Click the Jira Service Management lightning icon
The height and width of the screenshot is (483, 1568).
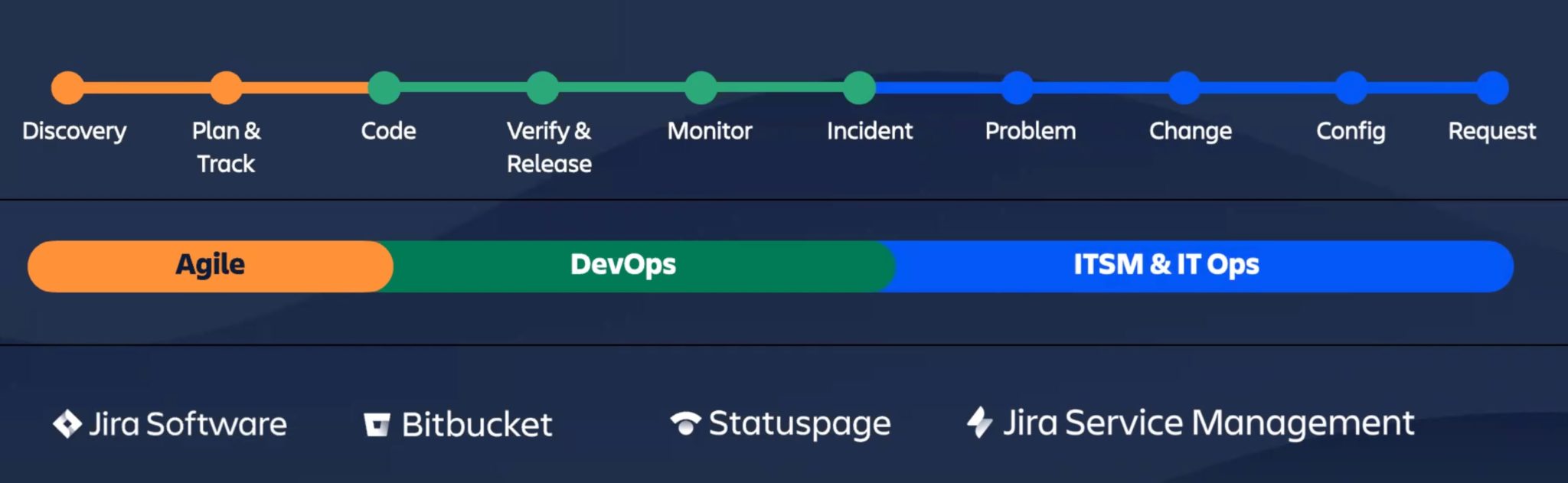[979, 423]
